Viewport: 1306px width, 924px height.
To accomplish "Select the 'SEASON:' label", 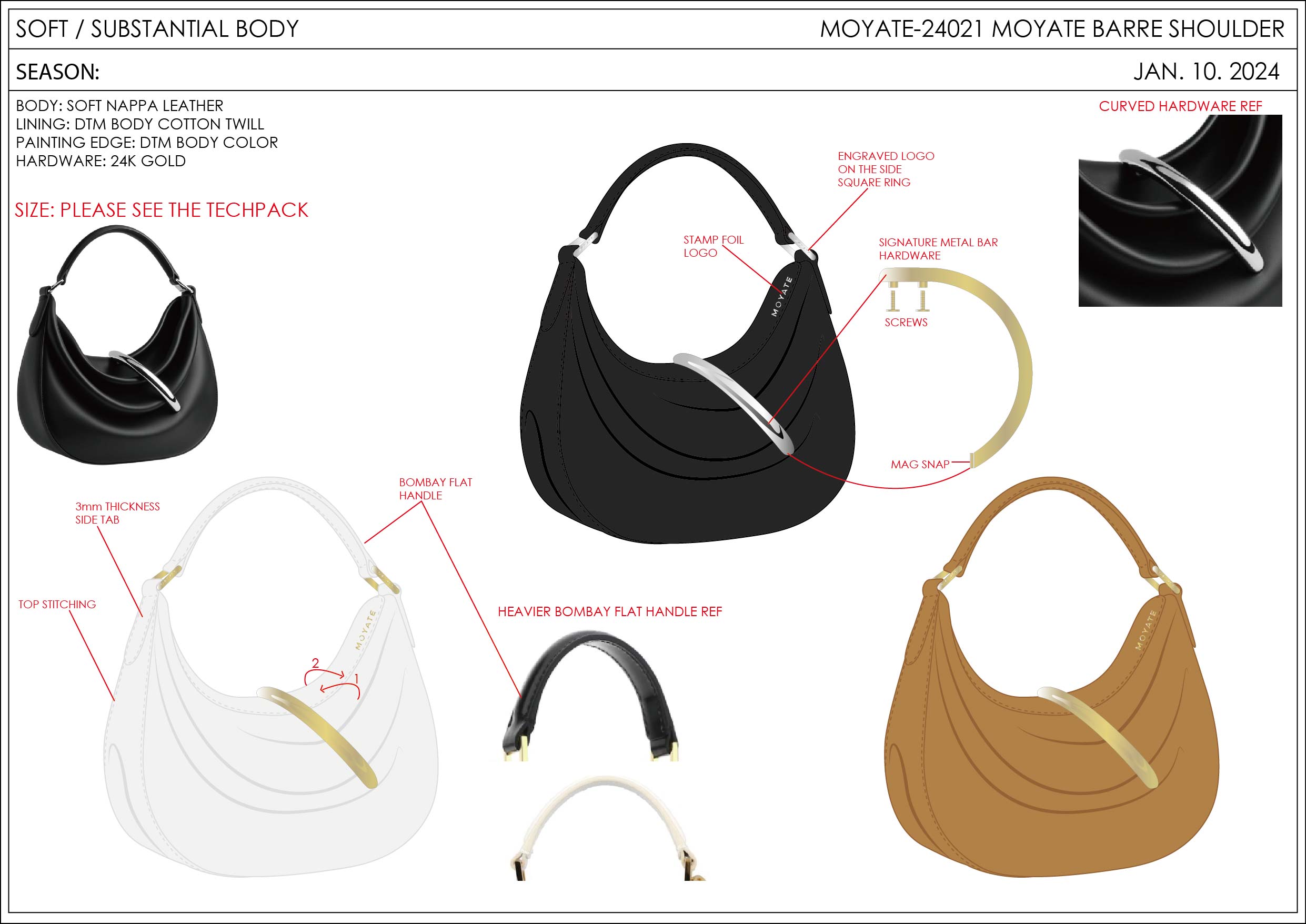I will (57, 72).
